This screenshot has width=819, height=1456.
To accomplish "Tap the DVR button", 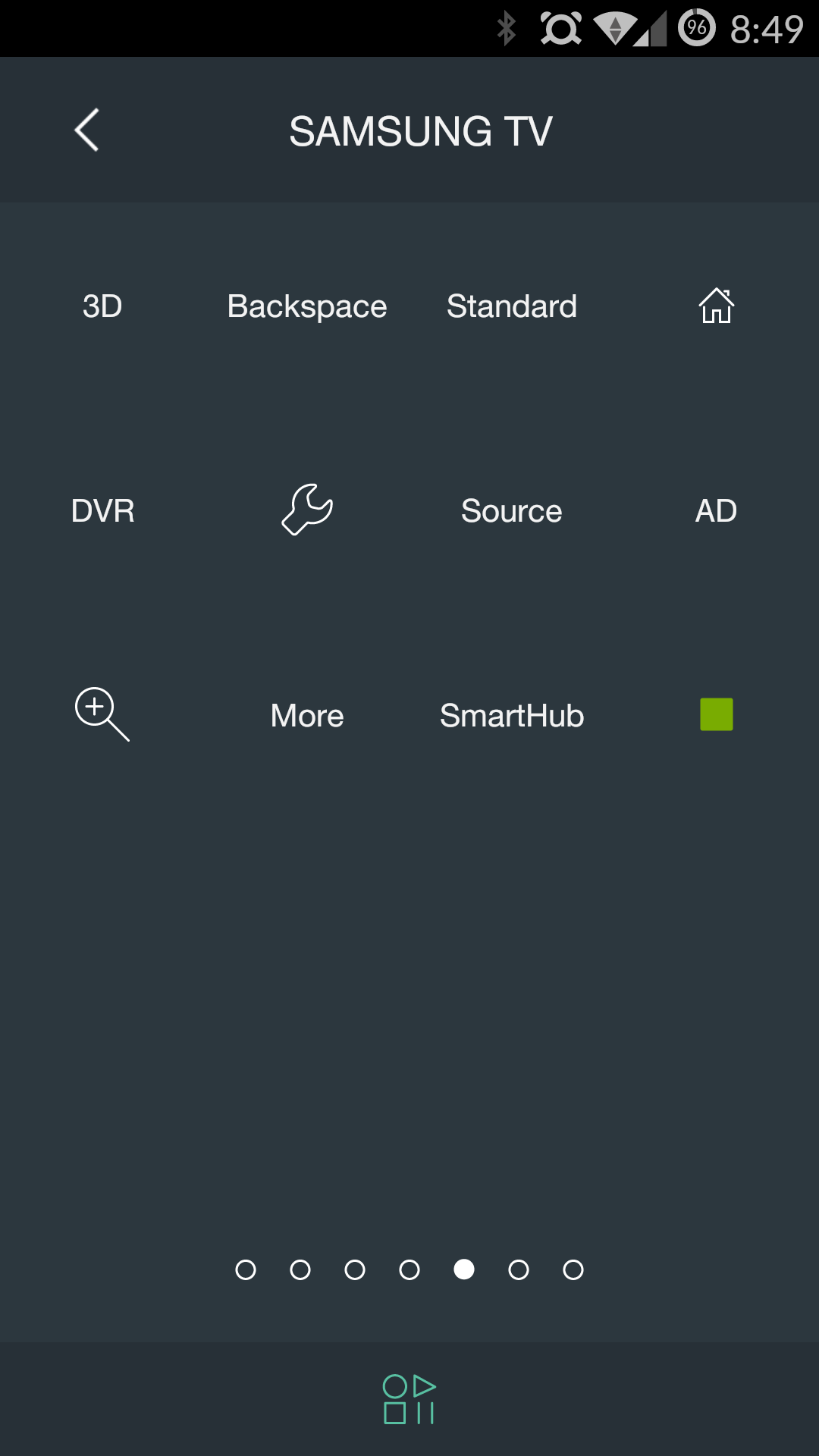I will 102,511.
